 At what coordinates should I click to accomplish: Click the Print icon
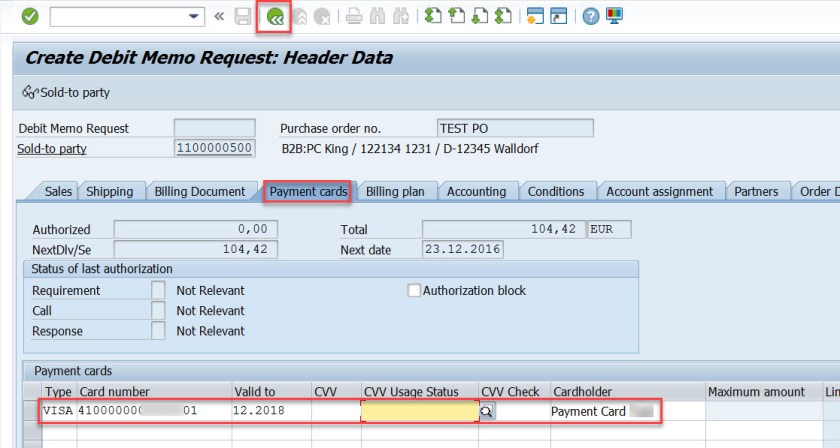[x=354, y=17]
